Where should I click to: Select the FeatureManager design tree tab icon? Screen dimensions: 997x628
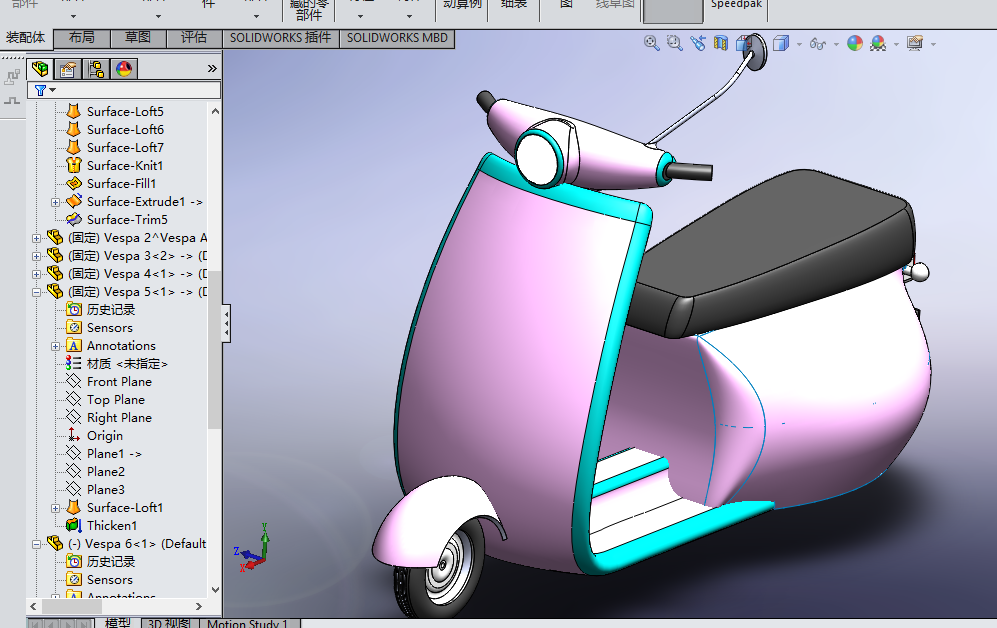click(40, 69)
